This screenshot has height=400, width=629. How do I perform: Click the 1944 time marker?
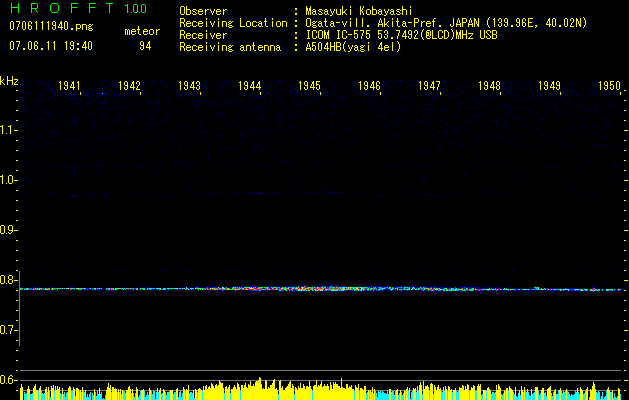pos(250,86)
